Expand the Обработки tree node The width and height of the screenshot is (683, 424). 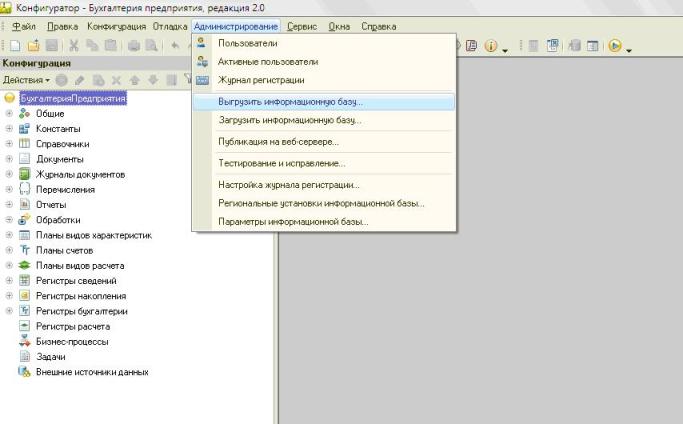click(9, 220)
